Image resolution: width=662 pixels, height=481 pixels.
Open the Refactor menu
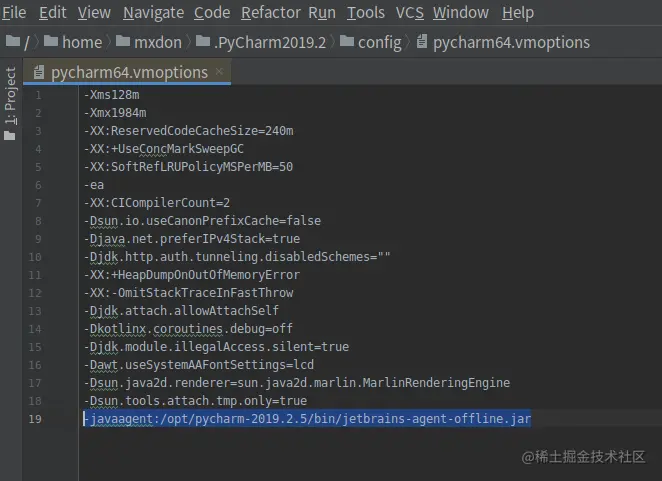[x=271, y=13]
